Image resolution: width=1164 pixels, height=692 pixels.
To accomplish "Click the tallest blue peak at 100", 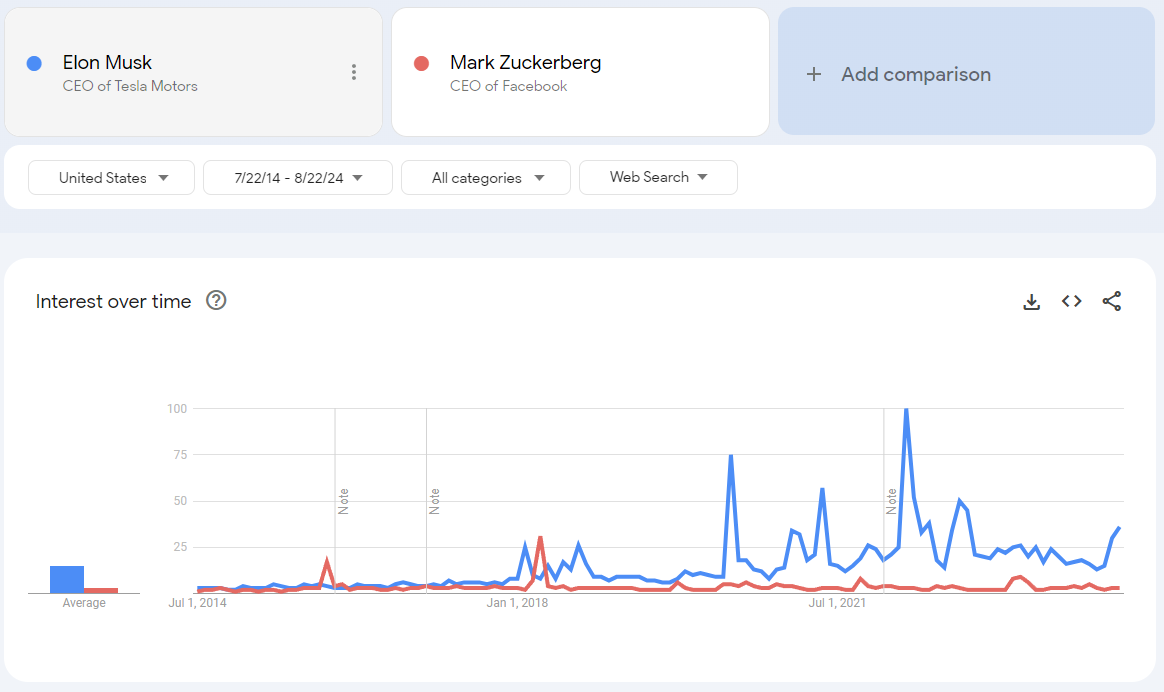I will point(906,410).
